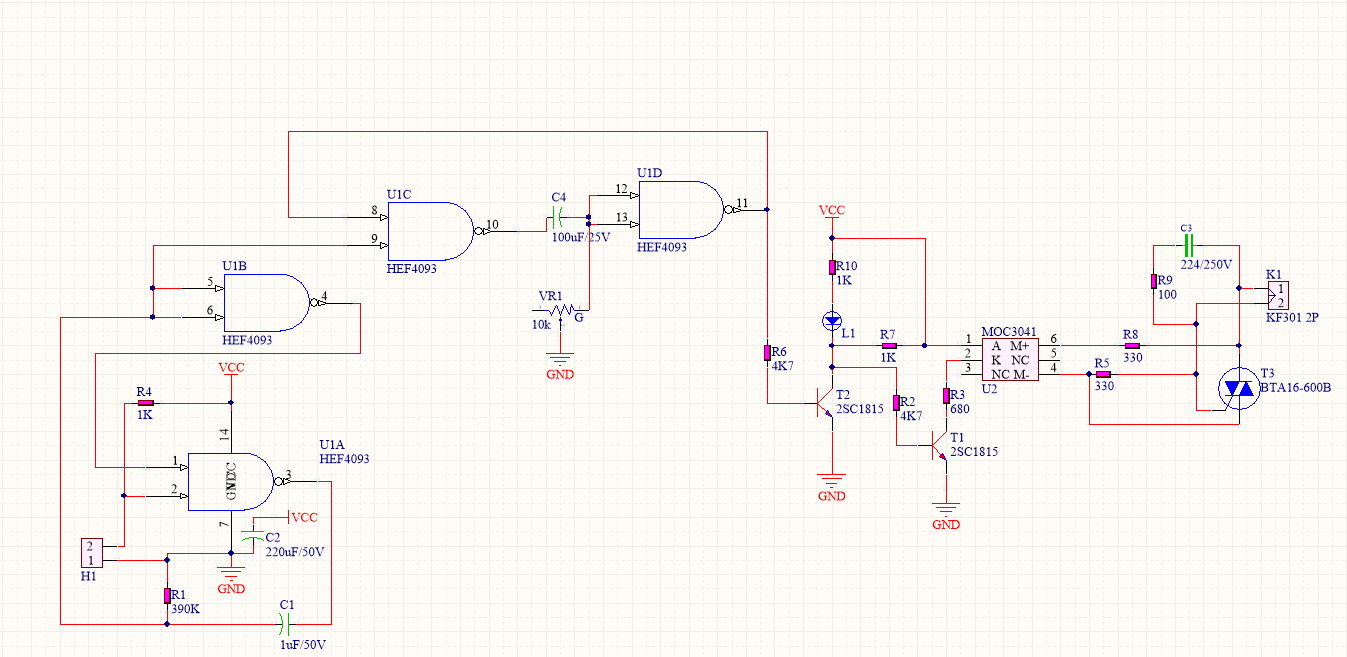Click the H1 two-pin header
Image resolution: width=1347 pixels, height=657 pixels.
[90, 553]
